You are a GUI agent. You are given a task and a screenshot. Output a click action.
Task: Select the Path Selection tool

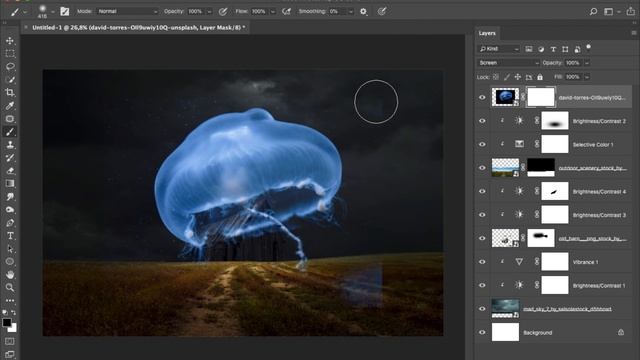tap(10, 249)
